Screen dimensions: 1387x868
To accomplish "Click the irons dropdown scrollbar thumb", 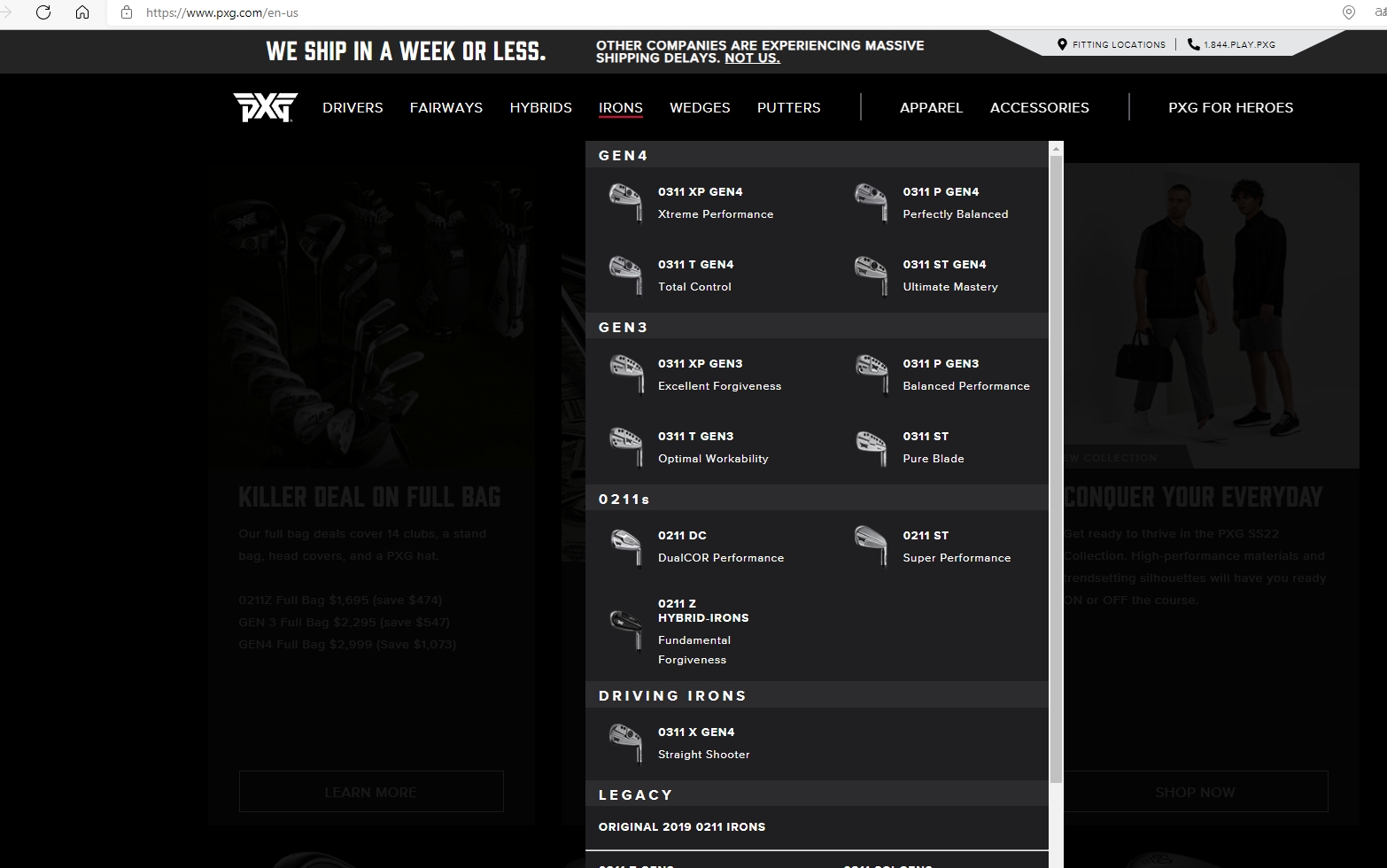I will point(1056,469).
